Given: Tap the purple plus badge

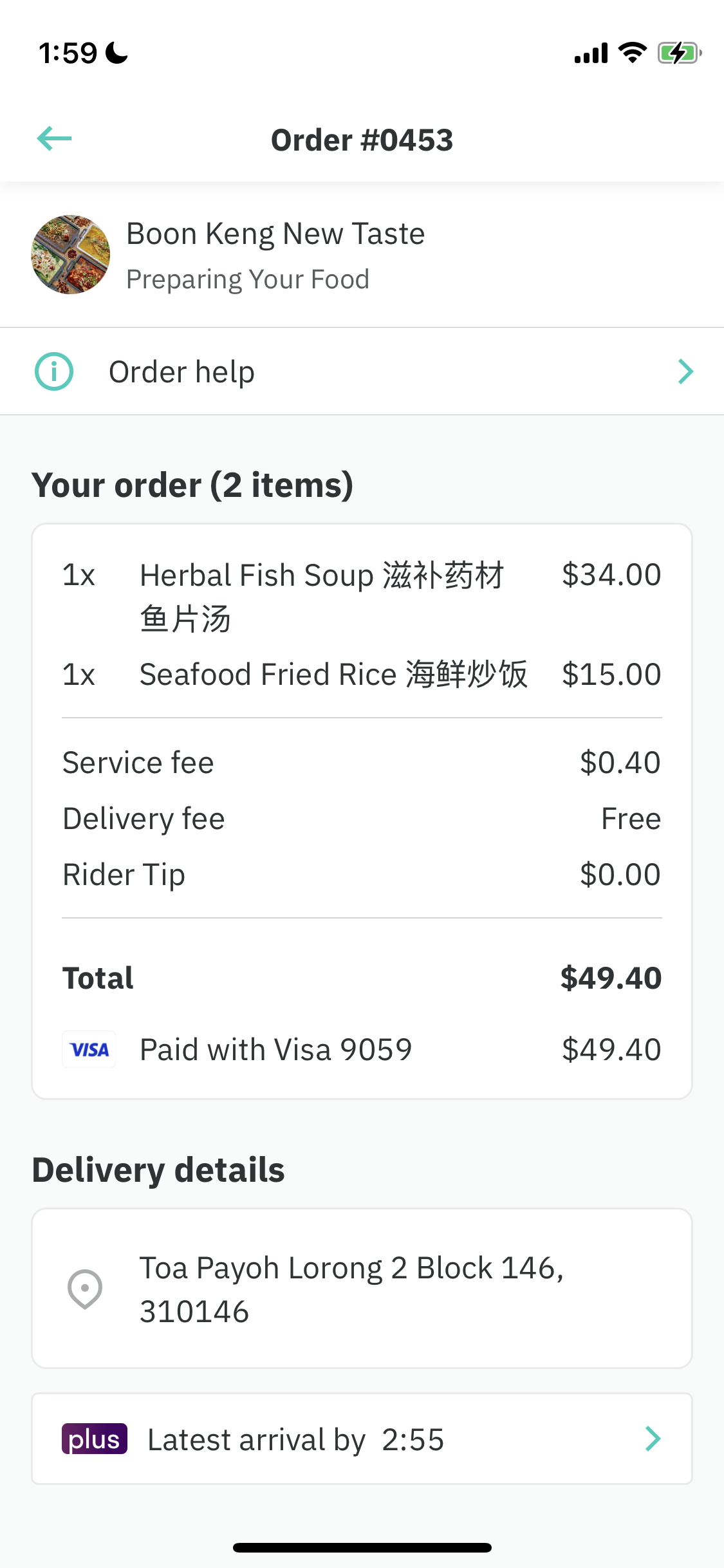Looking at the screenshot, I should click(x=95, y=1439).
